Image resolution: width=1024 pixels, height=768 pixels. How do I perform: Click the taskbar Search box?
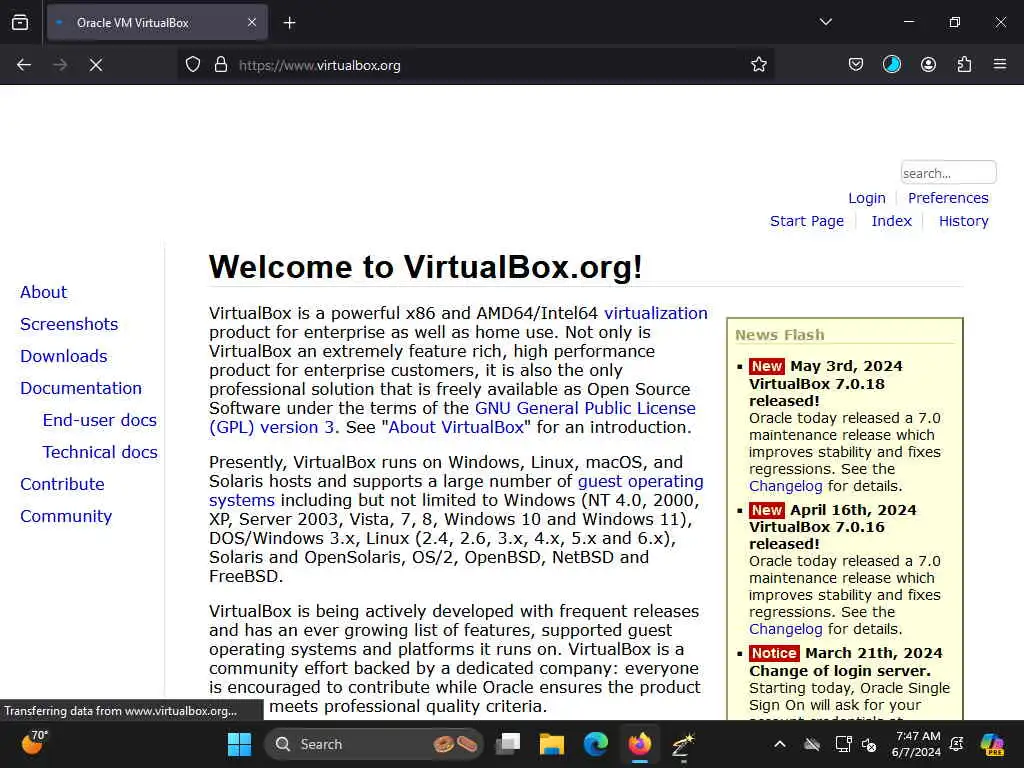tap(374, 744)
